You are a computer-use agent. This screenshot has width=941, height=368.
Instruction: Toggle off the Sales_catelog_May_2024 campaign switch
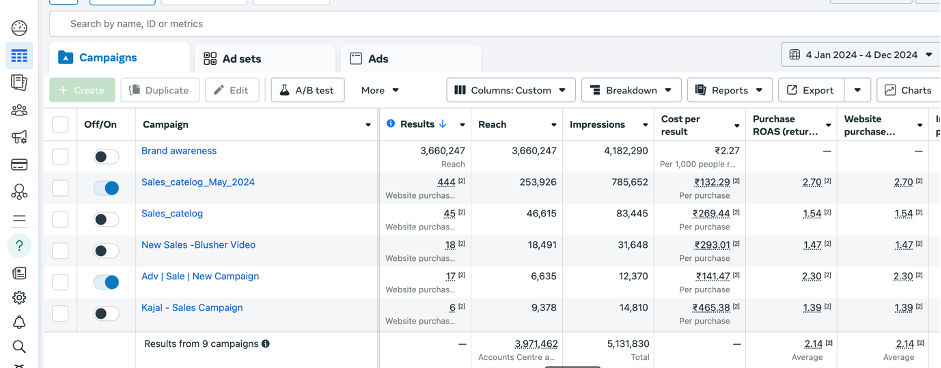coord(106,189)
